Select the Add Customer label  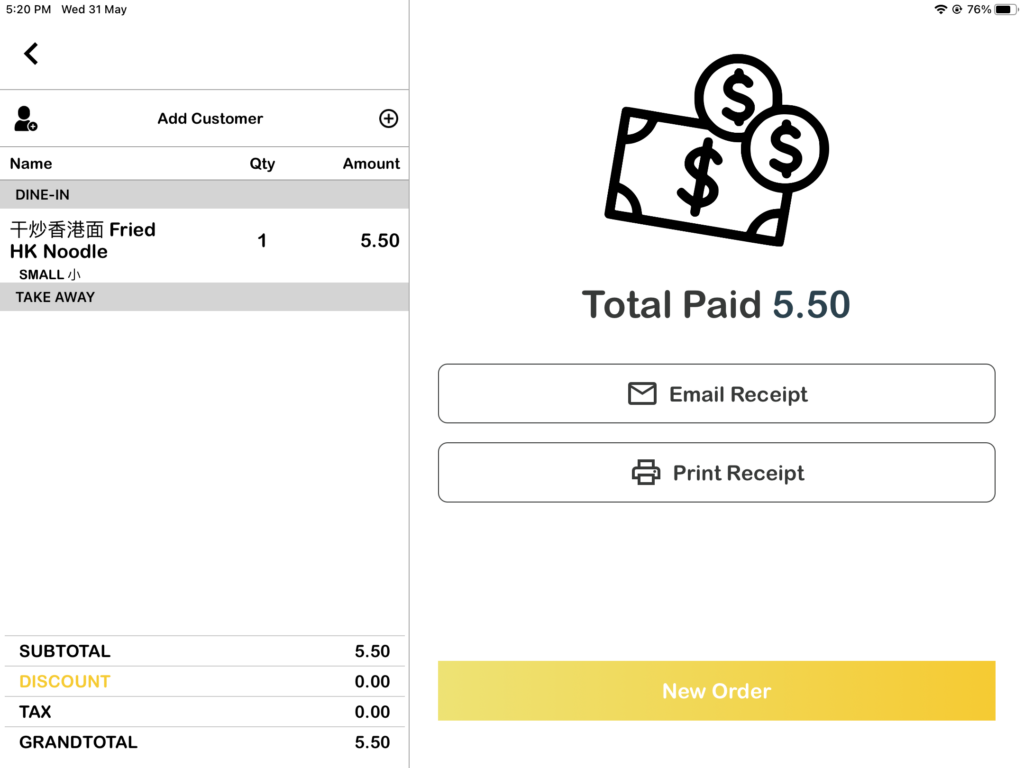click(x=210, y=119)
